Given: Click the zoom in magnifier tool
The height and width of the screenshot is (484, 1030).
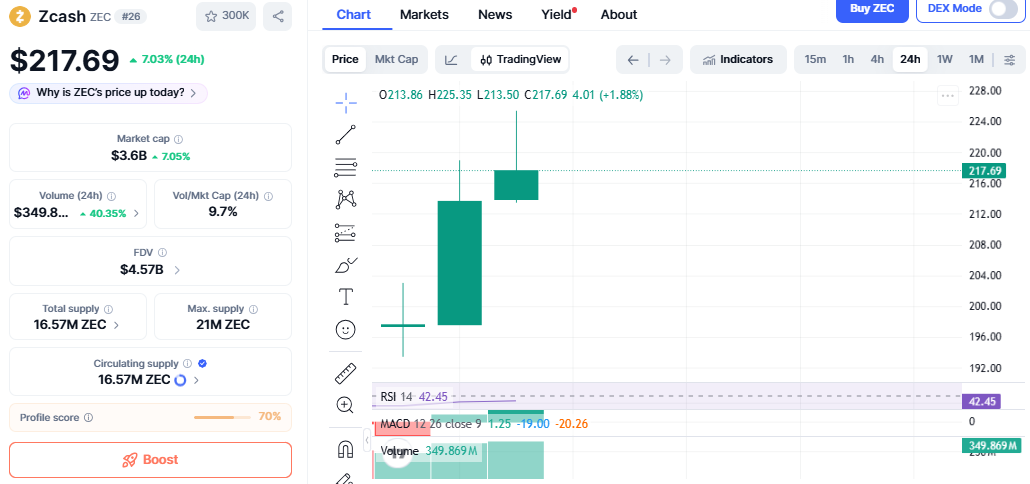Looking at the screenshot, I should 346,405.
